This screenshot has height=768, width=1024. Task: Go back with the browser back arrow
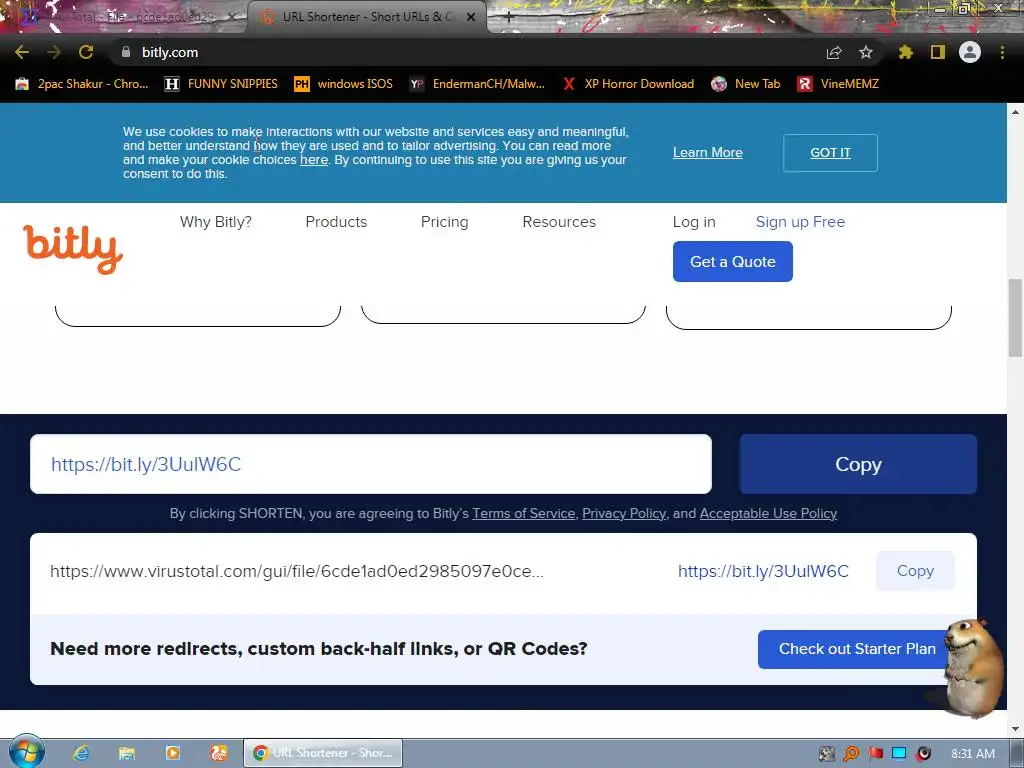click(22, 52)
